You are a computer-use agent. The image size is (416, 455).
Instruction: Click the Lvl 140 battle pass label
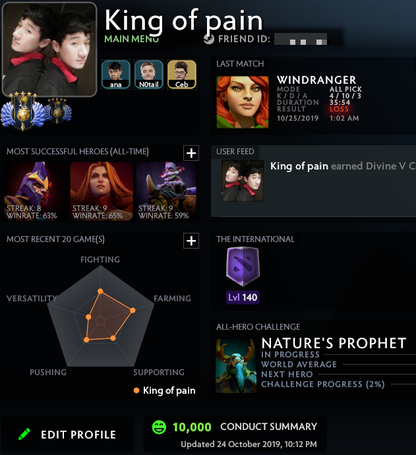(x=243, y=297)
